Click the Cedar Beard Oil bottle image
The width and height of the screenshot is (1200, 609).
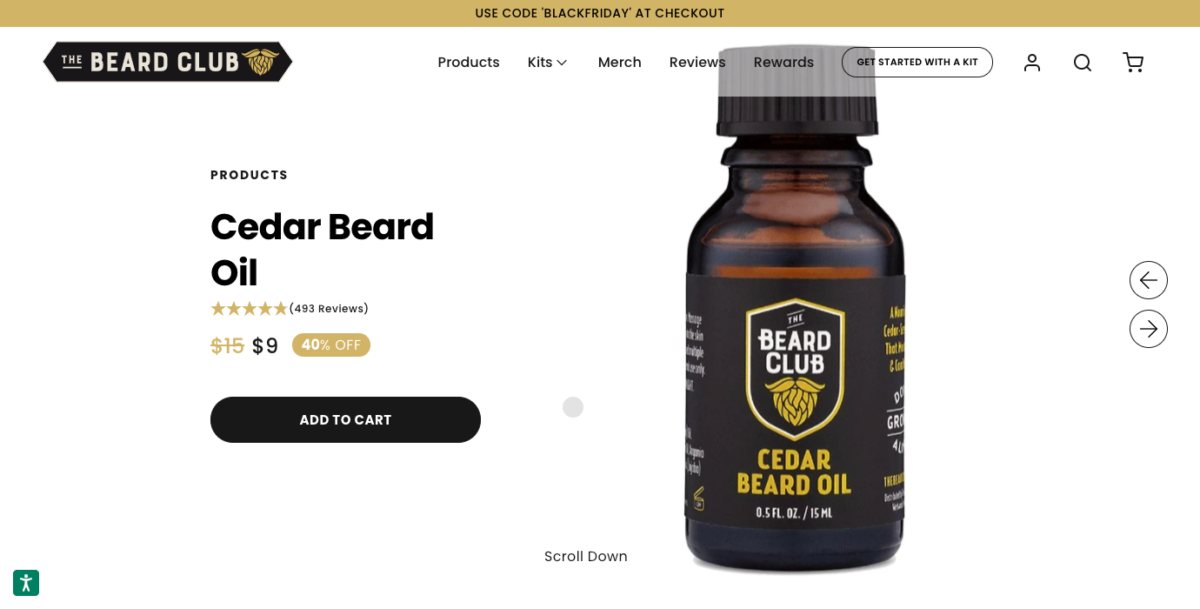point(796,310)
